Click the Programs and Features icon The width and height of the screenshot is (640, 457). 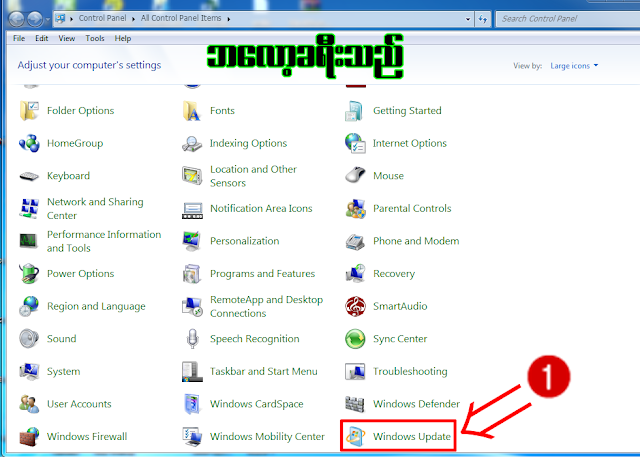[192, 274]
